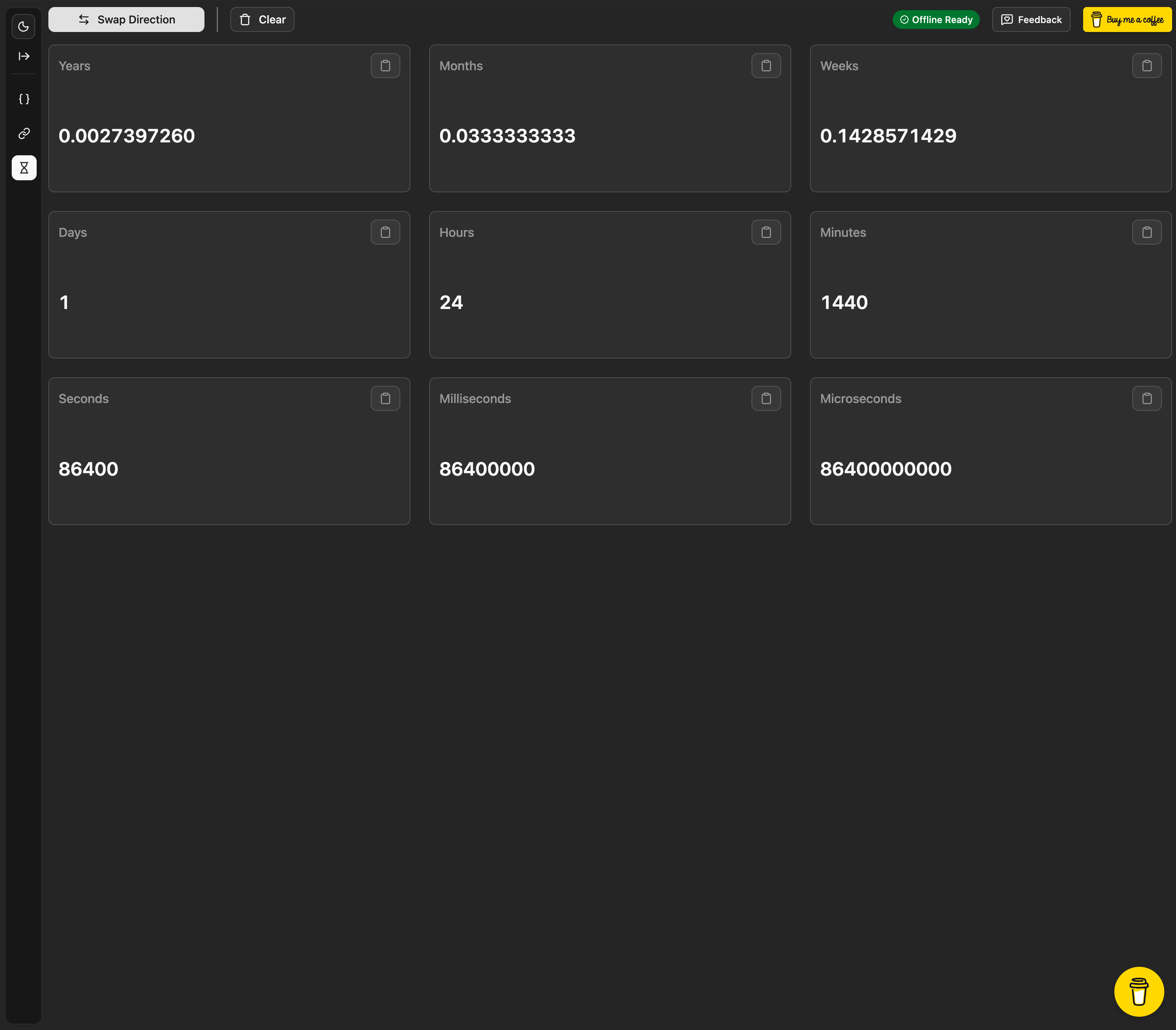The height and width of the screenshot is (1030, 1176).
Task: Select the hourglass time converter tool
Action: 23,167
